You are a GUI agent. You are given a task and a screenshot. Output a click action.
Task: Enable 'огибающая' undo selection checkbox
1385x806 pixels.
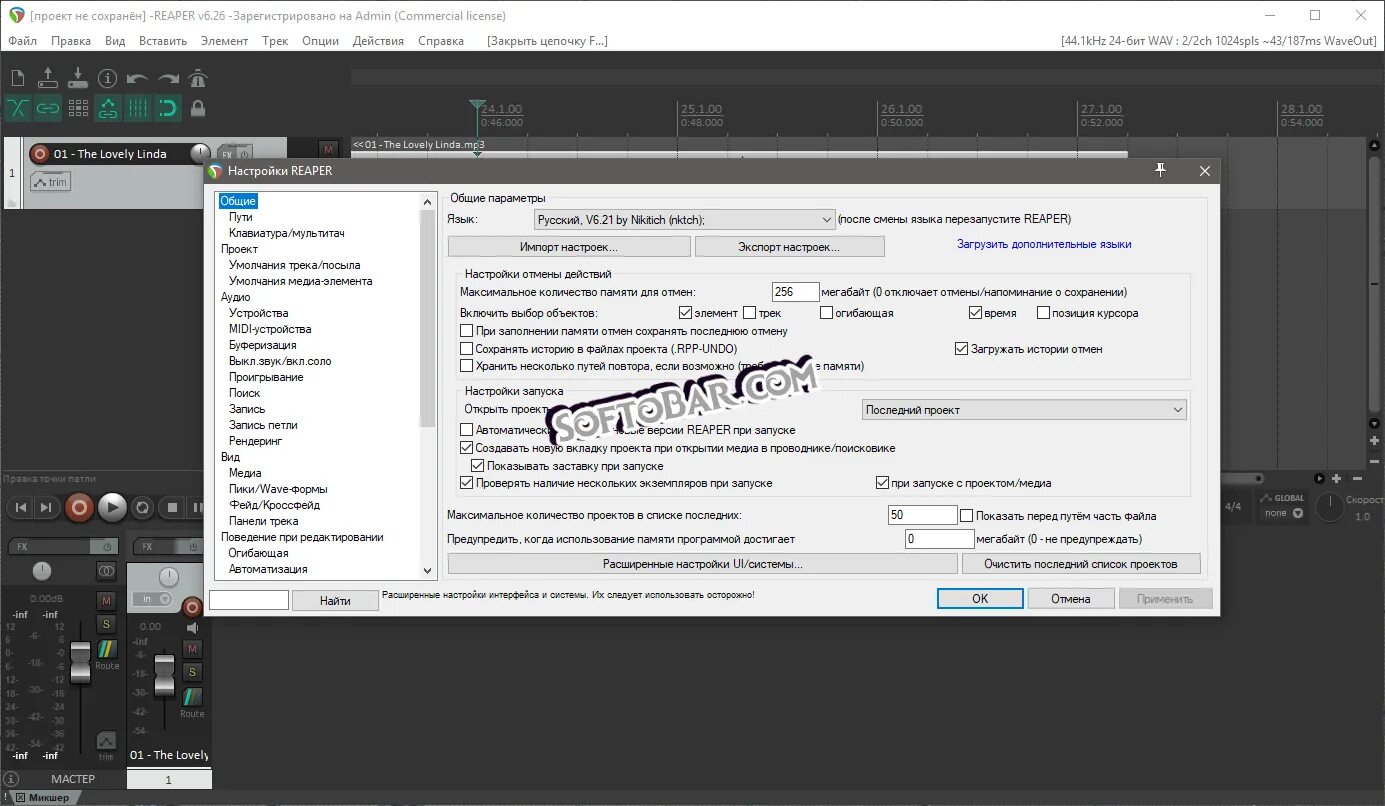point(826,313)
